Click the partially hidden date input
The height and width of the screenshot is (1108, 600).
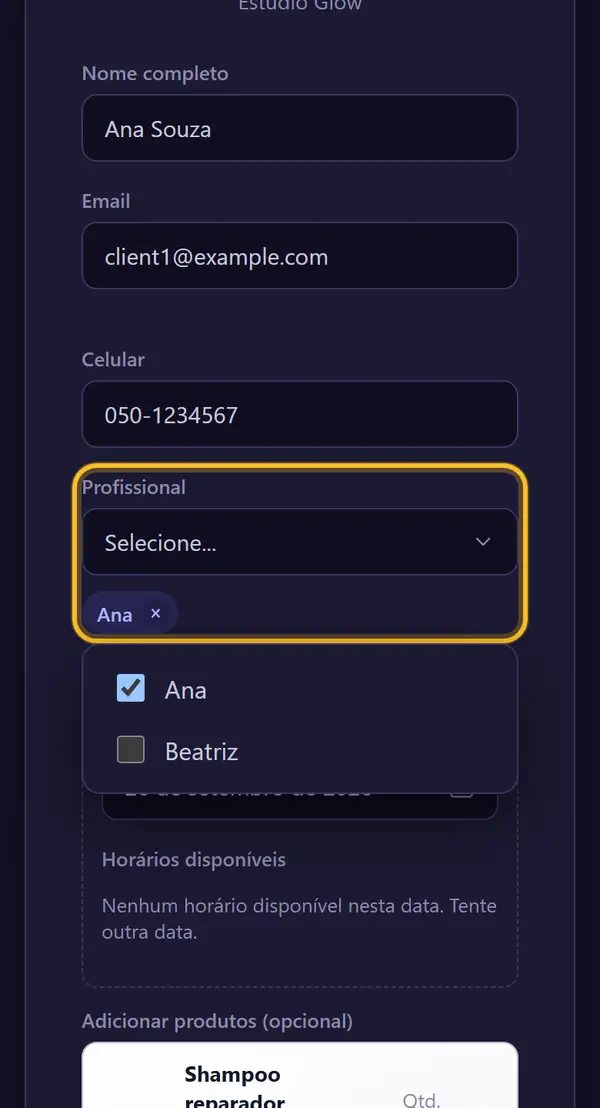(x=300, y=806)
